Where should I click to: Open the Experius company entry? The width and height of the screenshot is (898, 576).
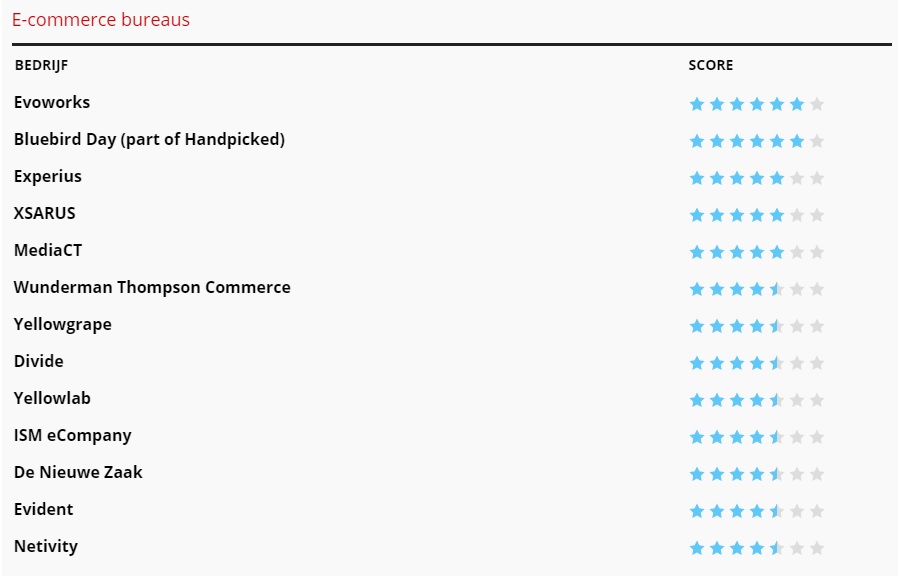point(48,177)
